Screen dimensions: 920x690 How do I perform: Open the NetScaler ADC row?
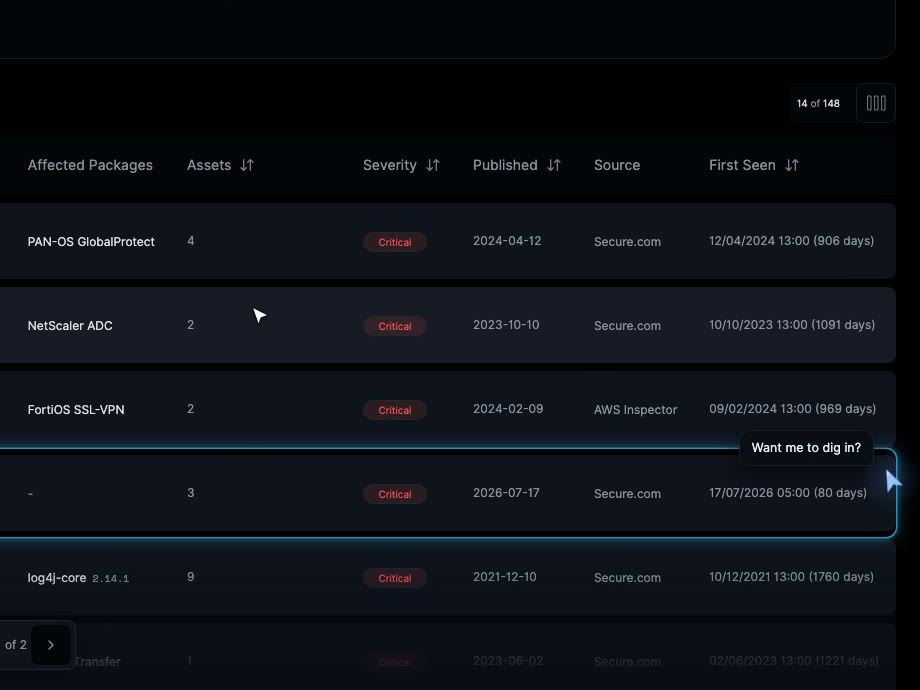447,325
